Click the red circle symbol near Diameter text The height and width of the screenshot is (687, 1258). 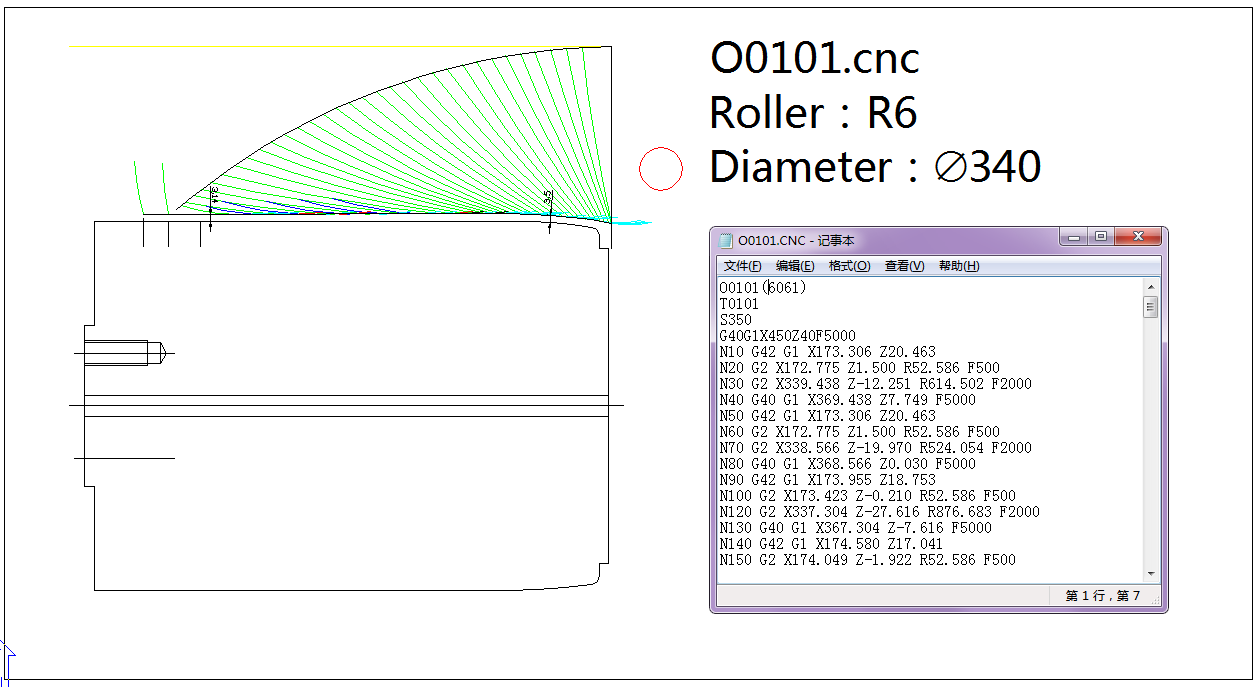[659, 168]
